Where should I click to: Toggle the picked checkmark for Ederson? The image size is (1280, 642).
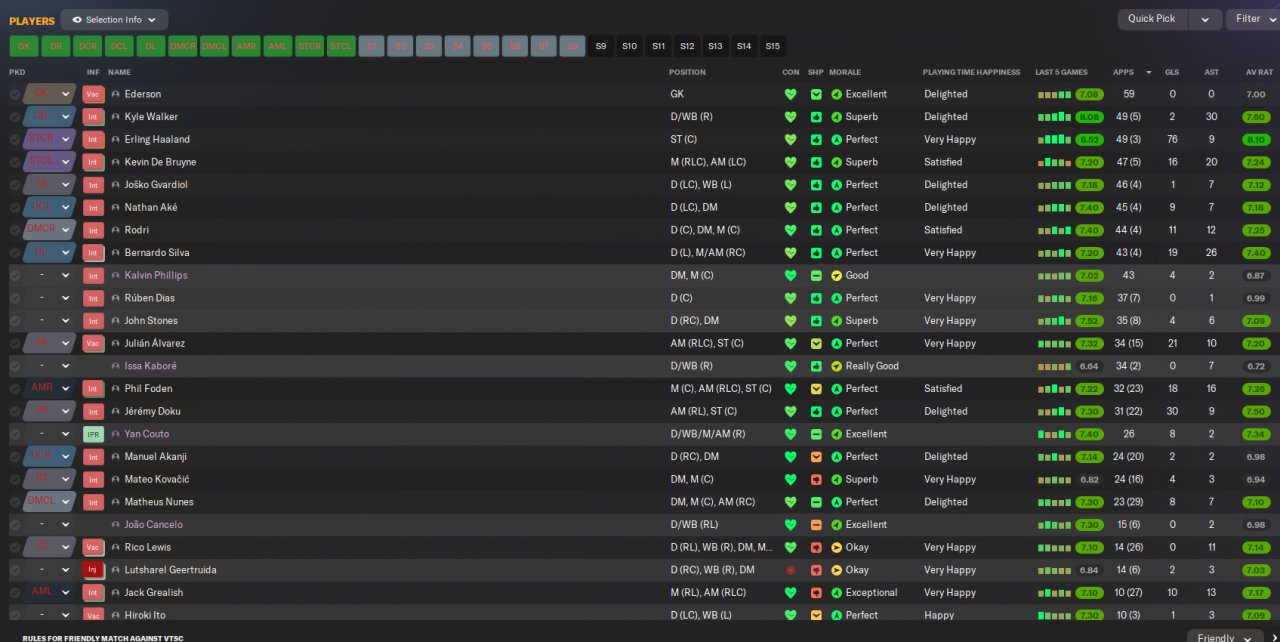[x=15, y=94]
